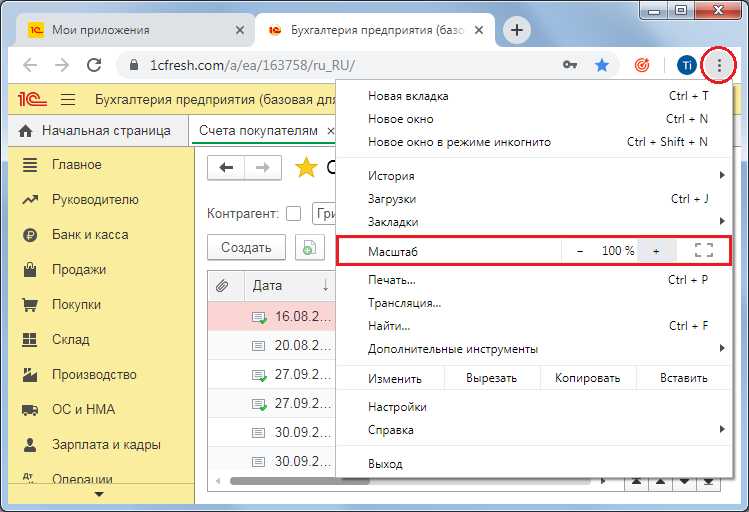
Task: Click Вставить in edit row
Action: [684, 378]
